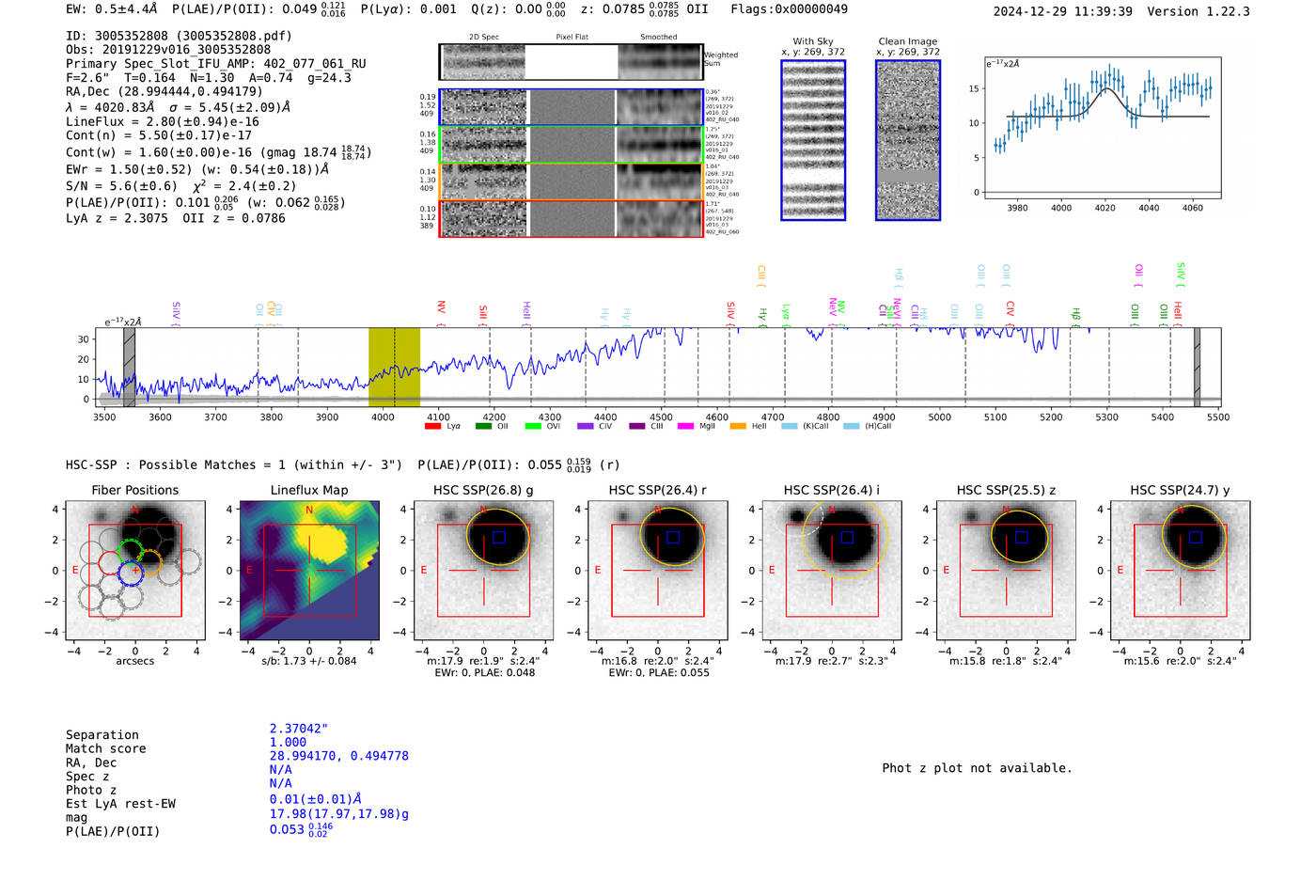The width and height of the screenshot is (1316, 896).
Task: Select the red-bordered fiber spectrum row
Action: point(571,218)
